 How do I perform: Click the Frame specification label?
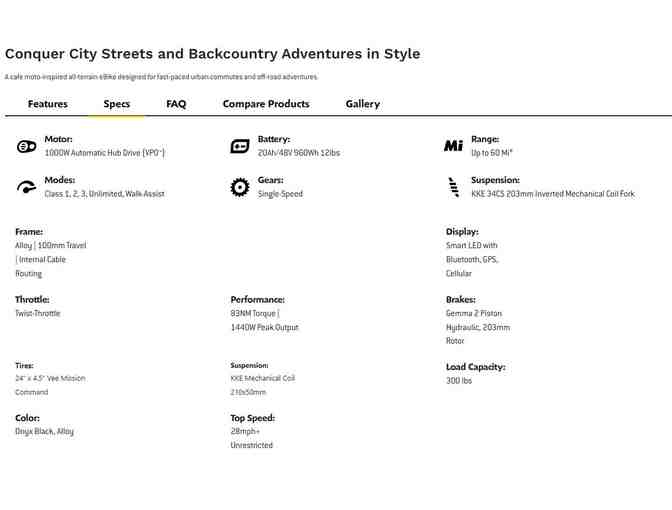(29, 232)
